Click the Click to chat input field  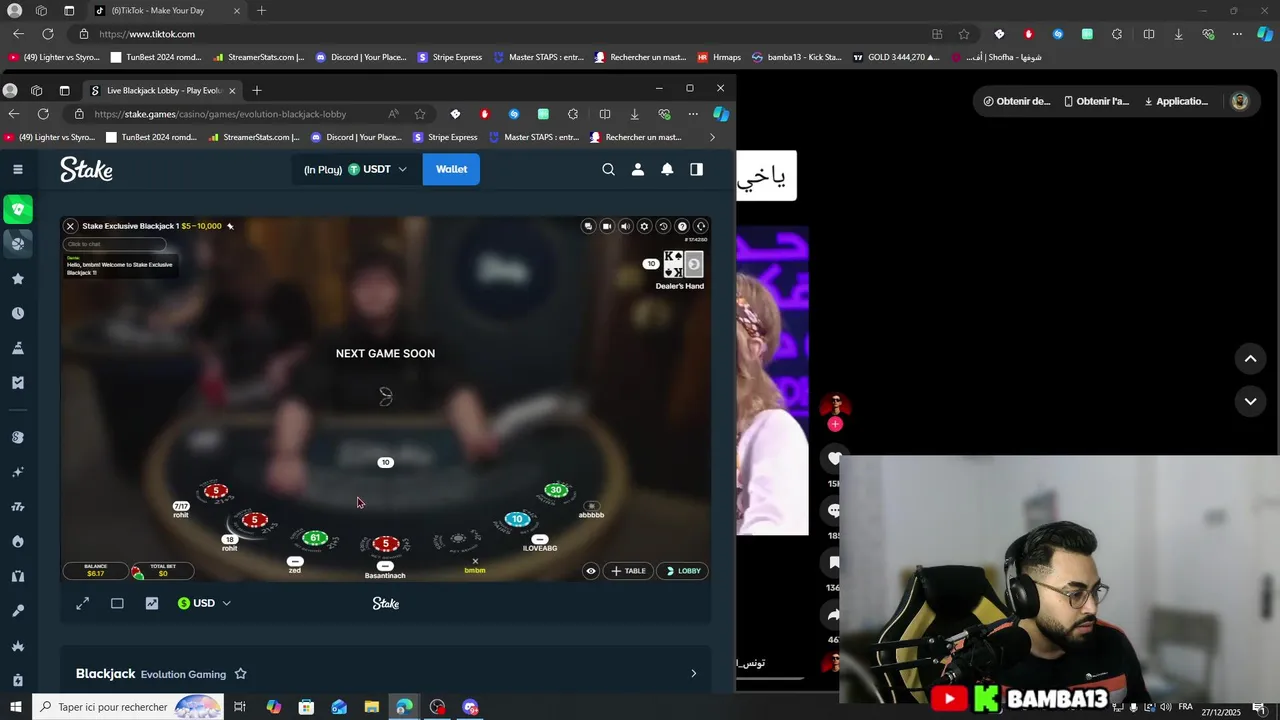[x=114, y=244]
